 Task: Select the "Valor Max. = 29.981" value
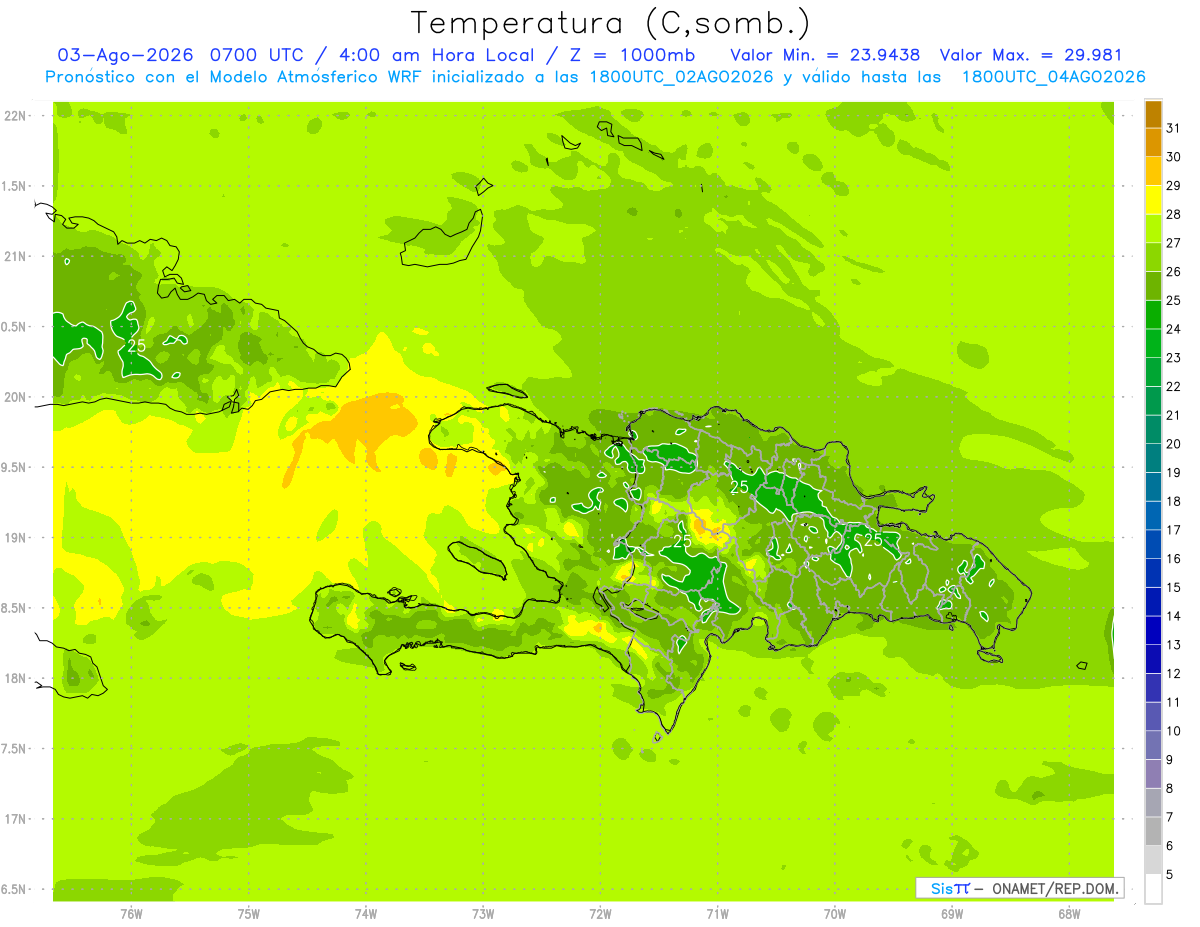1030,55
